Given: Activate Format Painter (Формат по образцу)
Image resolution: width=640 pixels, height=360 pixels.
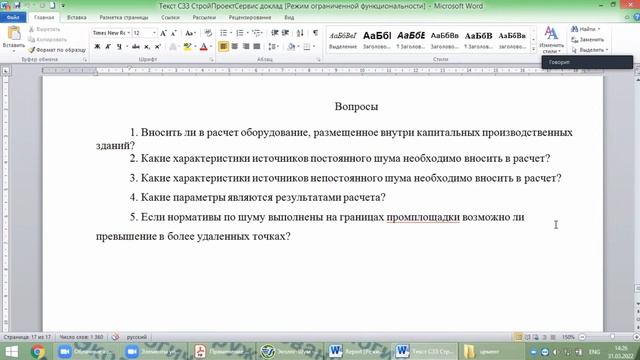Looking at the screenshot, I should click(57, 50).
